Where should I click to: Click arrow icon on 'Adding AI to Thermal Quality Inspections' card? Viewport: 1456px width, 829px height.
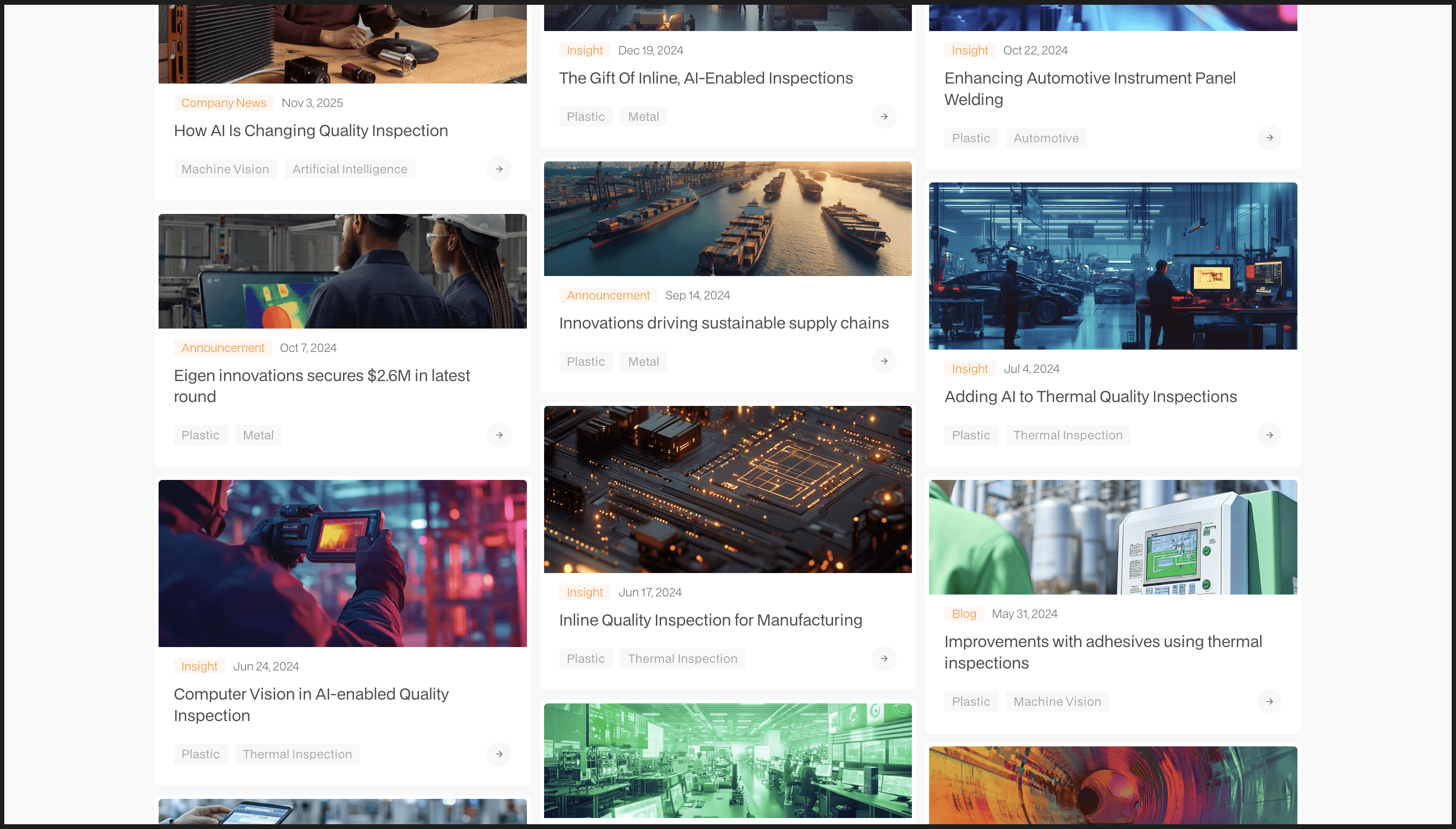coord(1269,435)
